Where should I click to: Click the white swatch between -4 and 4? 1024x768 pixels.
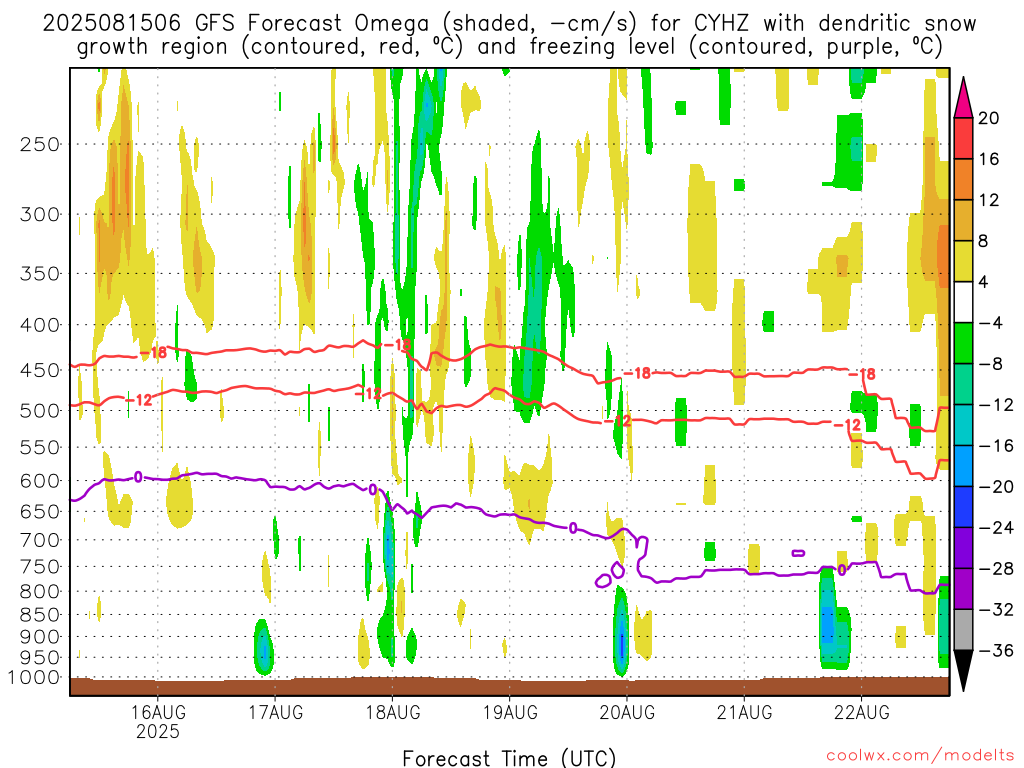[x=963, y=302]
